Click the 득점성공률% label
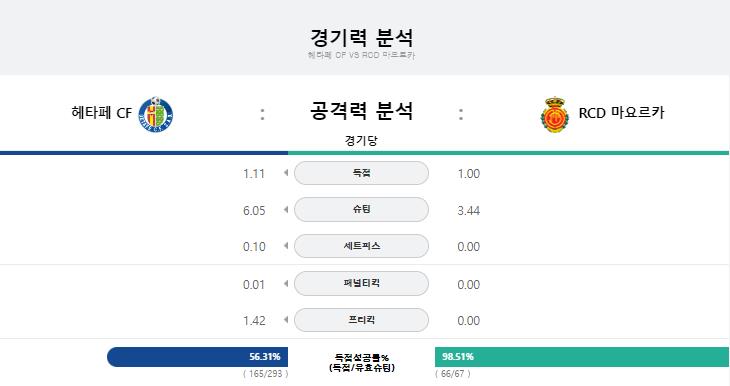The height and width of the screenshot is (386, 730). [x=361, y=358]
